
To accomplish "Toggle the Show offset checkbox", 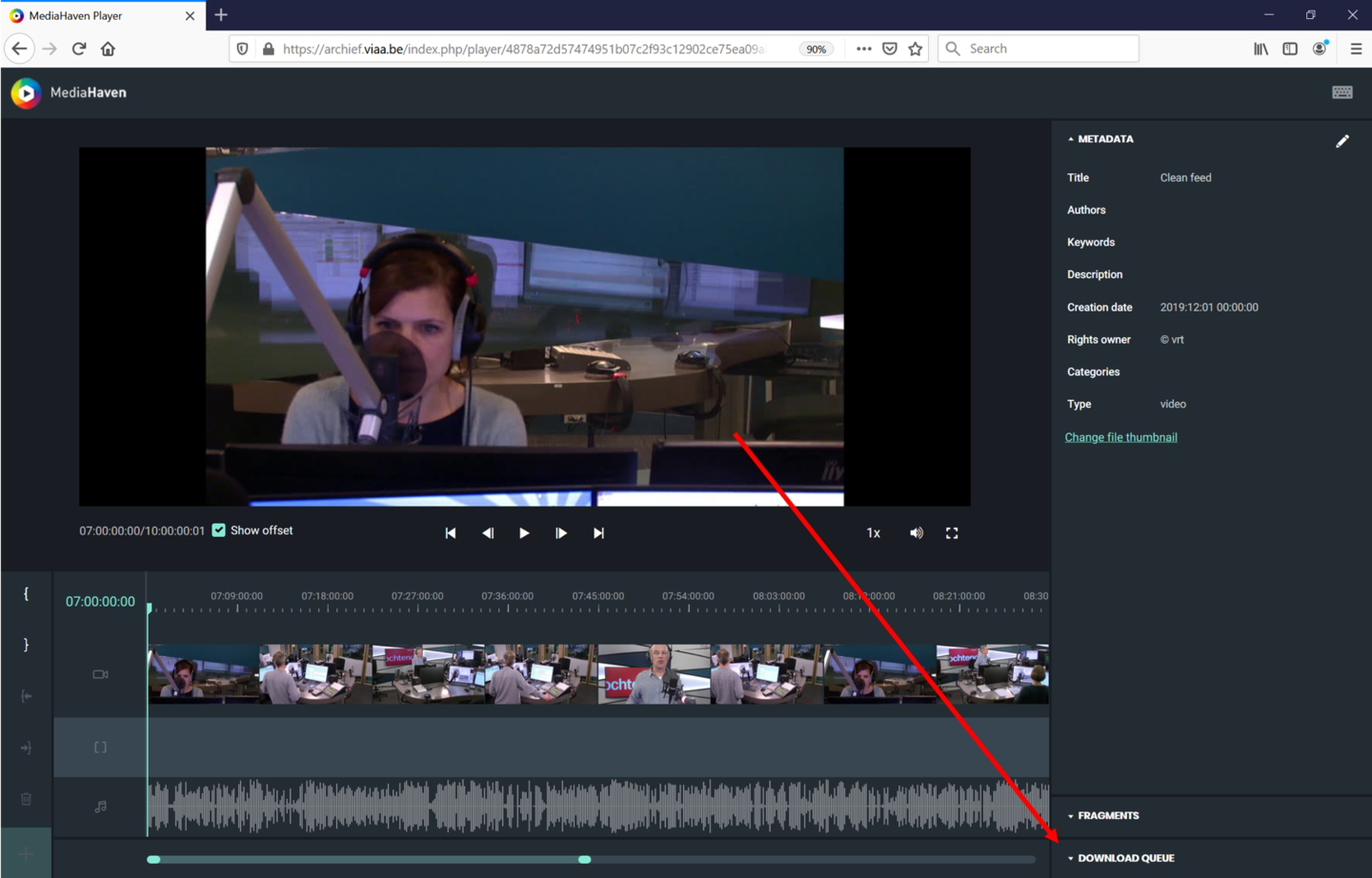I will coord(219,530).
